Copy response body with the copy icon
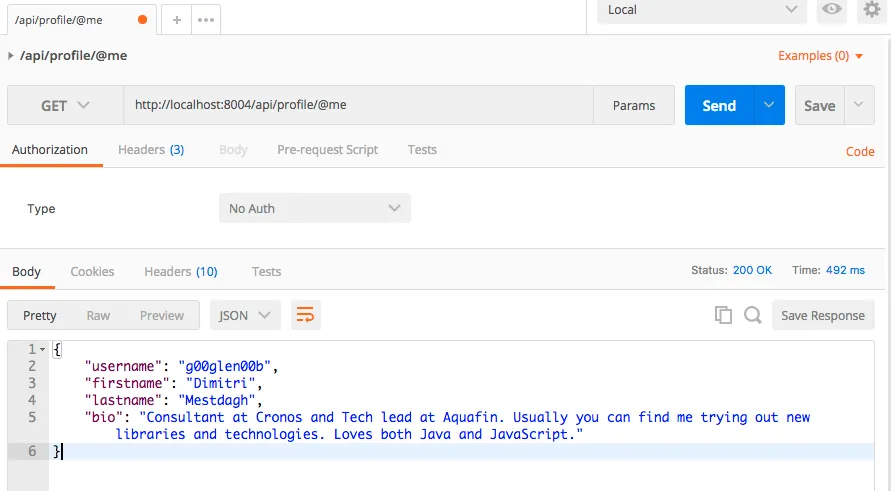This screenshot has width=891, height=491. coord(723,315)
